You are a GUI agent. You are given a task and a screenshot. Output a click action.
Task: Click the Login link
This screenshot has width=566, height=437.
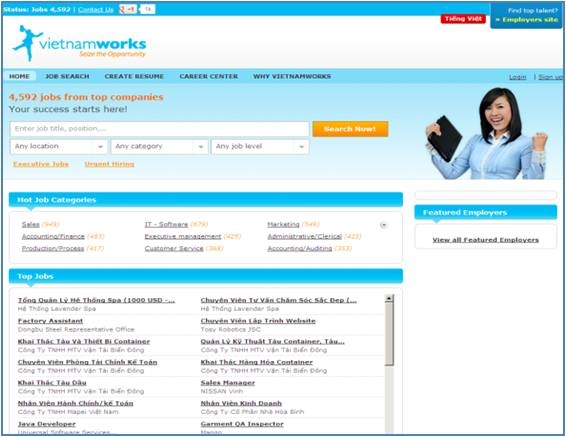[x=518, y=77]
